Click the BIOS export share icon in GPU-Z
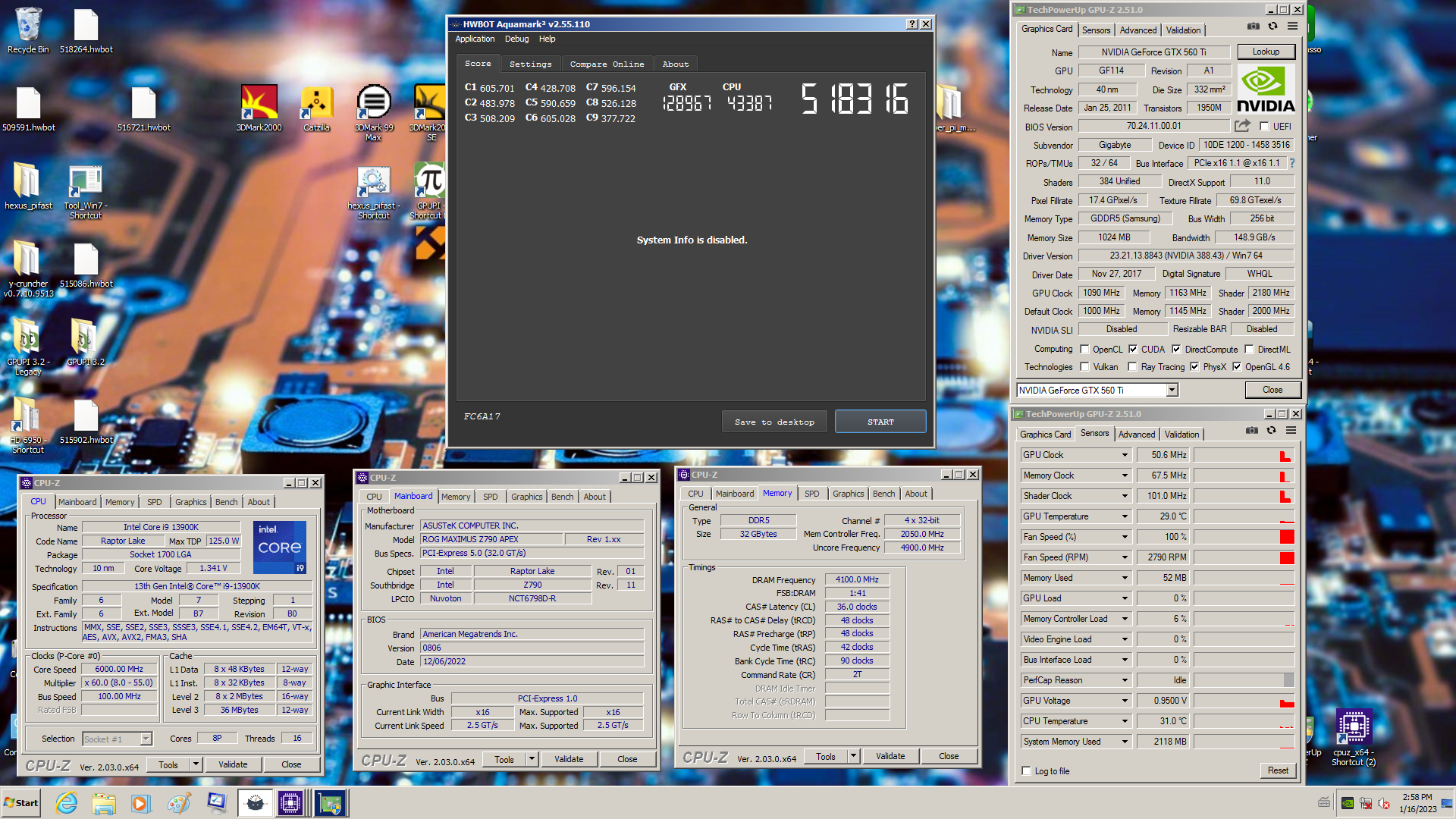 [x=1242, y=126]
